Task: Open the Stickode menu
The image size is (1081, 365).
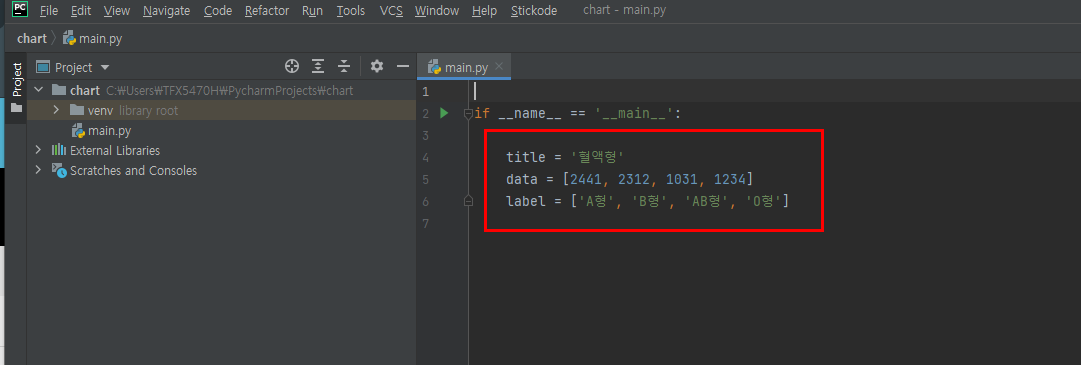Action: pyautogui.click(x=534, y=11)
